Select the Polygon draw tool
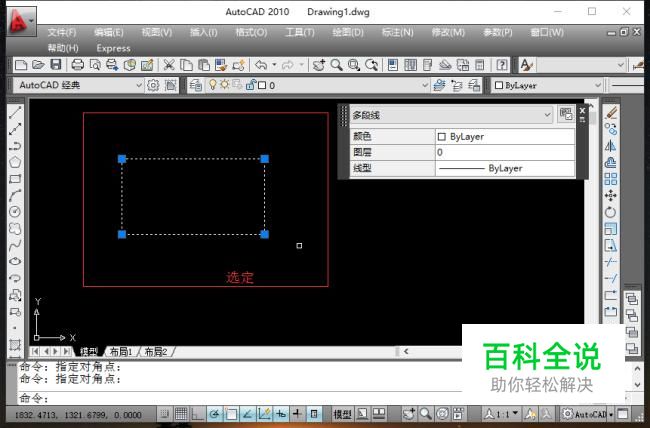The height and width of the screenshot is (428, 650). click(15, 162)
